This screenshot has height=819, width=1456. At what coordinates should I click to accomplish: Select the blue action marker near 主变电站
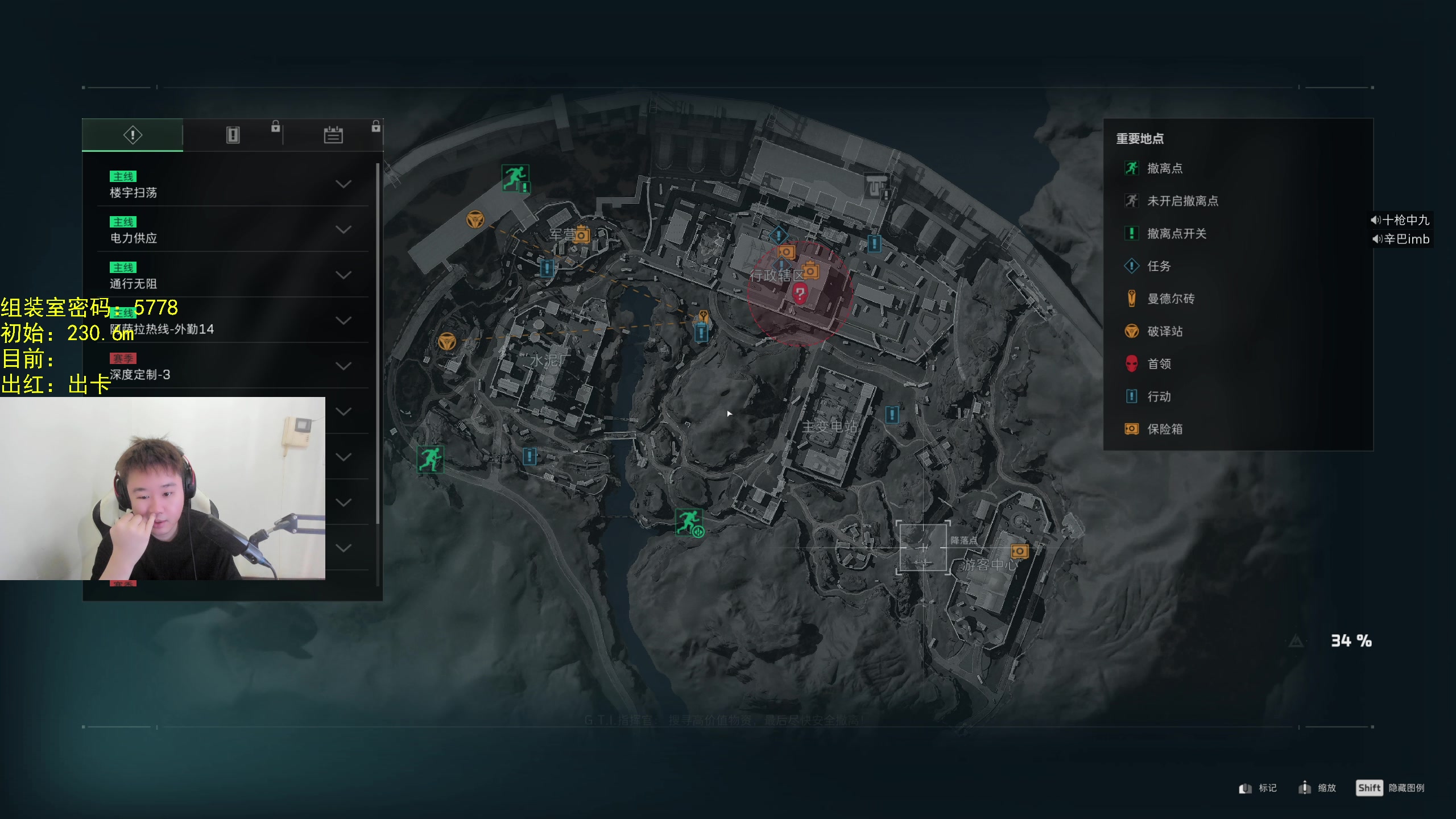click(892, 414)
